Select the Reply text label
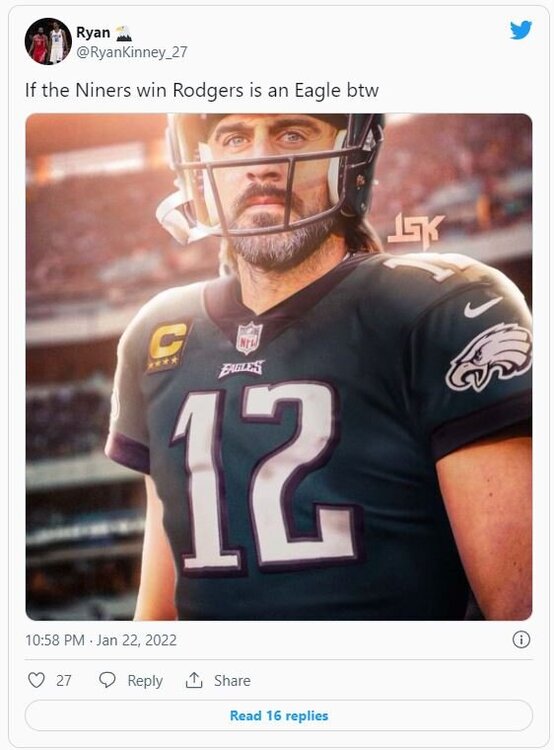The image size is (554, 750). pos(145,680)
